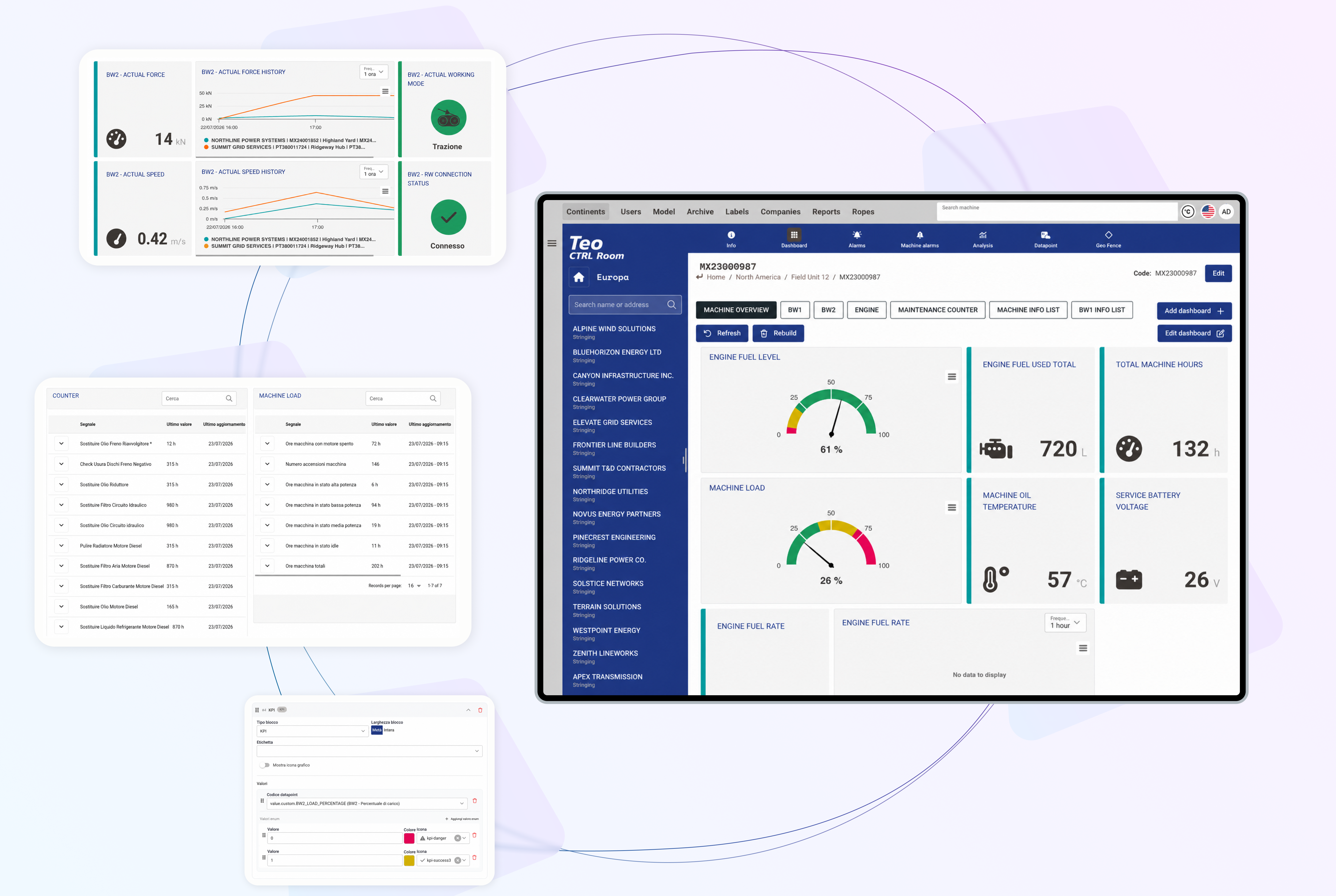Clear the kpi-success3 icon selection
1336x896 pixels.
457,861
